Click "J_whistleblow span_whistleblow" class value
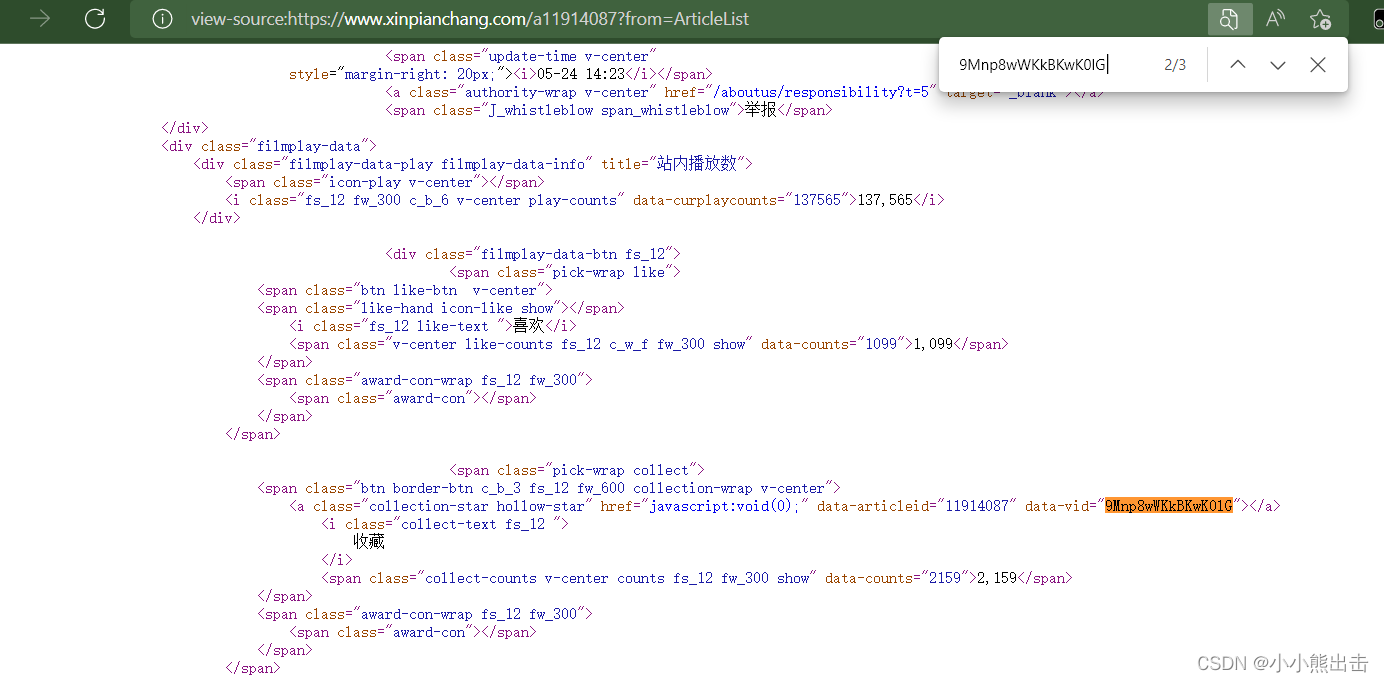Screen dimensions: 1384x683 click(609, 110)
